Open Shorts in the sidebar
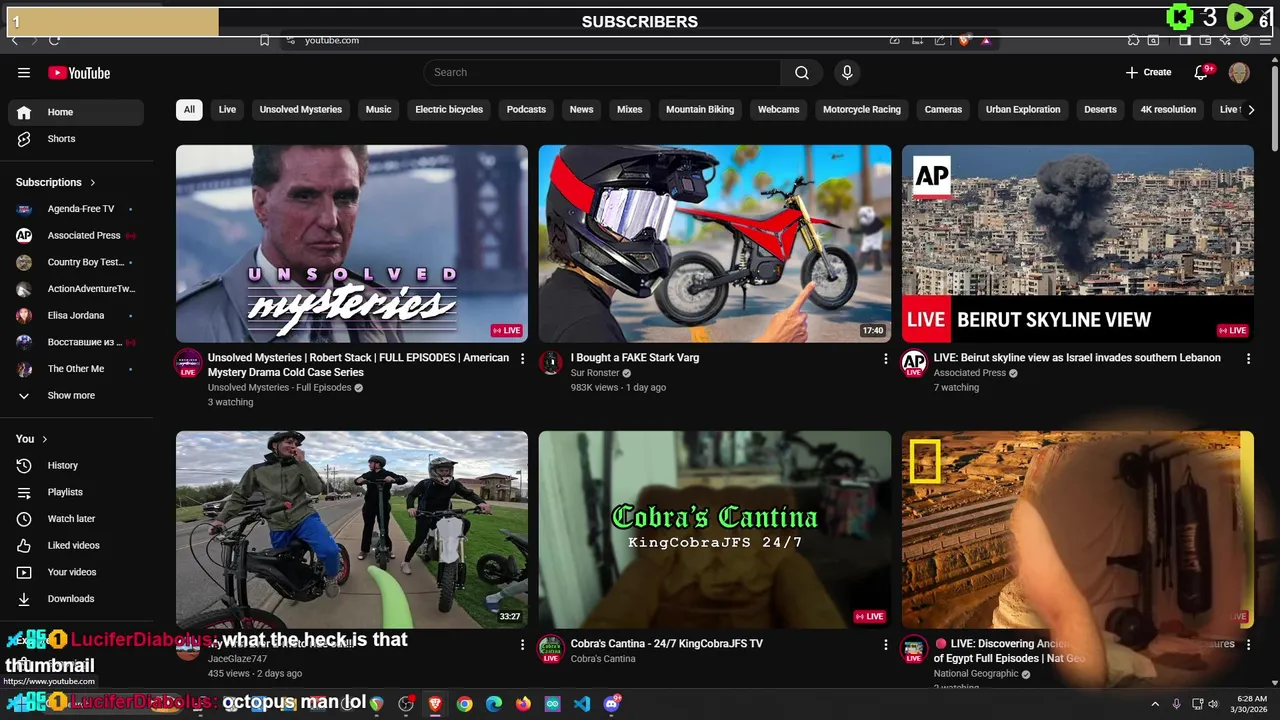 [x=76, y=139]
